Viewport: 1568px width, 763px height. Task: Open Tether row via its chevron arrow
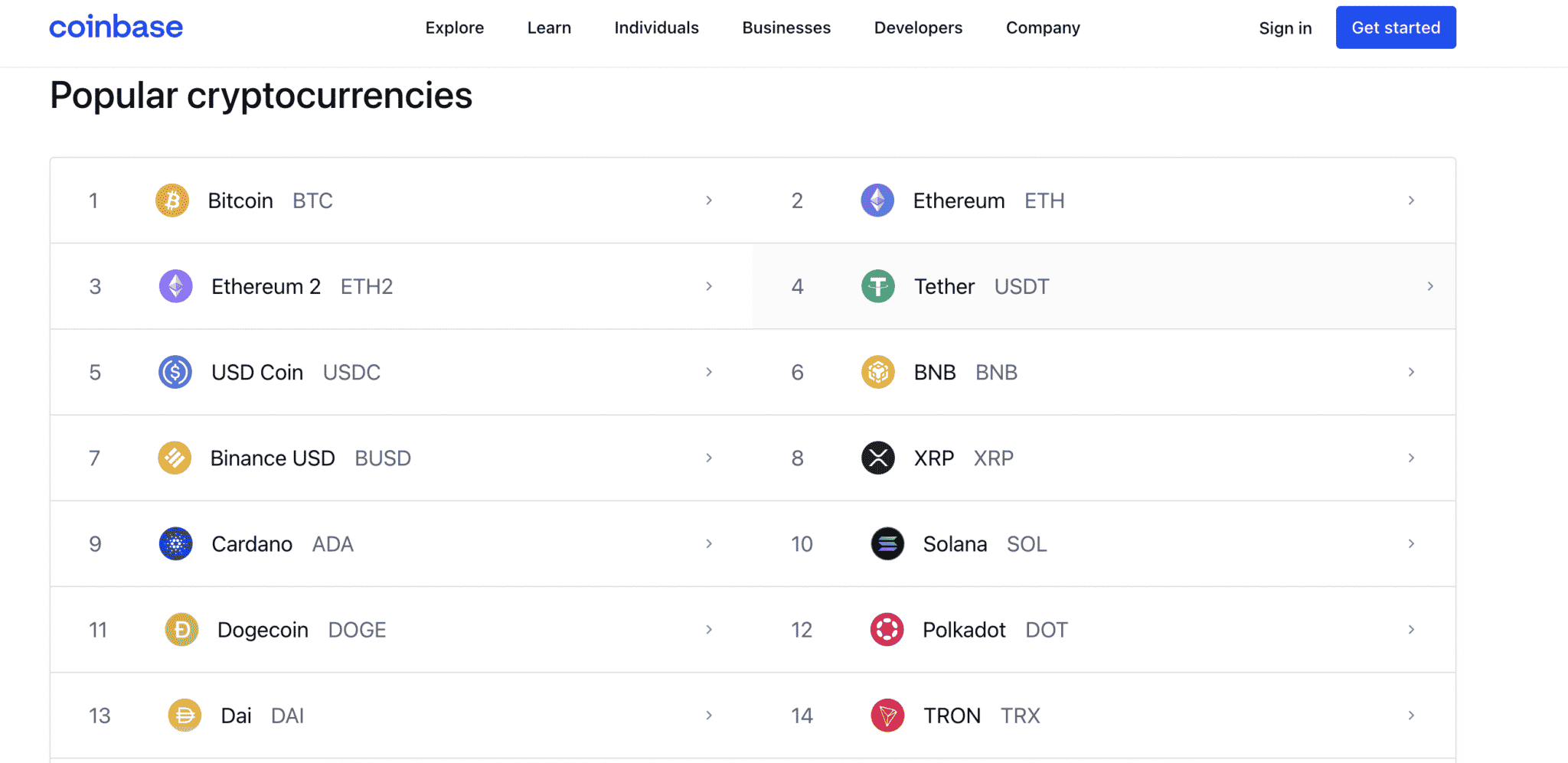click(1430, 286)
